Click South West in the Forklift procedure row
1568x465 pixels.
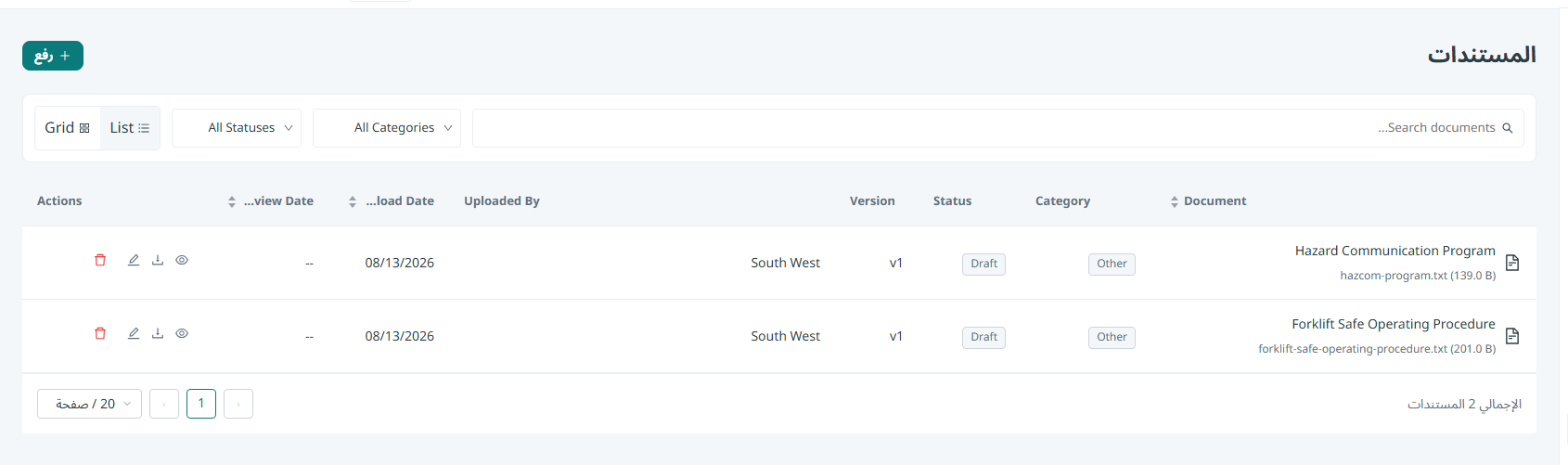tap(786, 336)
